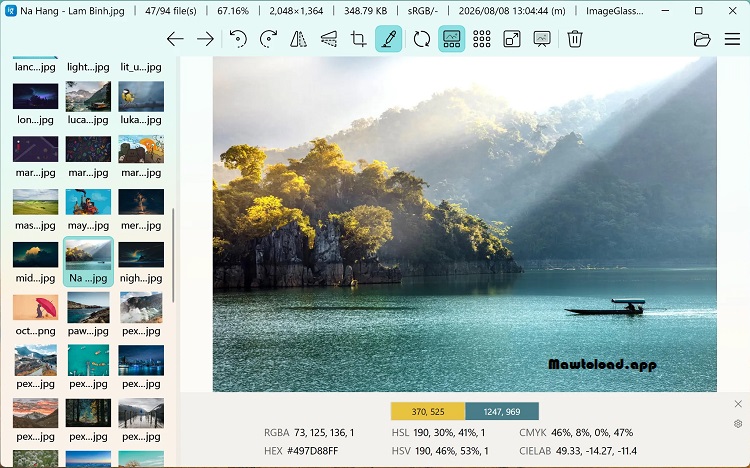The width and height of the screenshot is (750, 468).
Task: Click the lanc...jpg file label
Action: point(35,67)
